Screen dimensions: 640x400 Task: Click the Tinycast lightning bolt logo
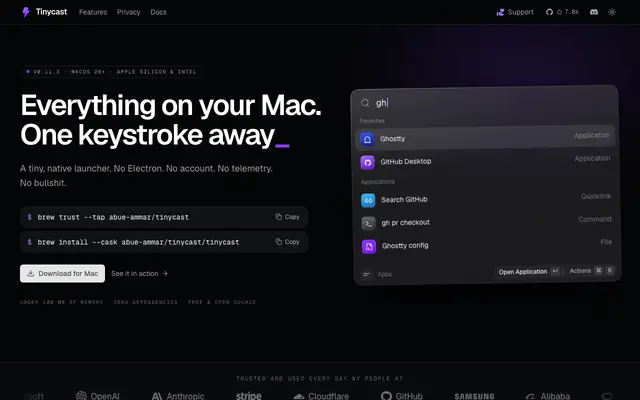coord(26,12)
